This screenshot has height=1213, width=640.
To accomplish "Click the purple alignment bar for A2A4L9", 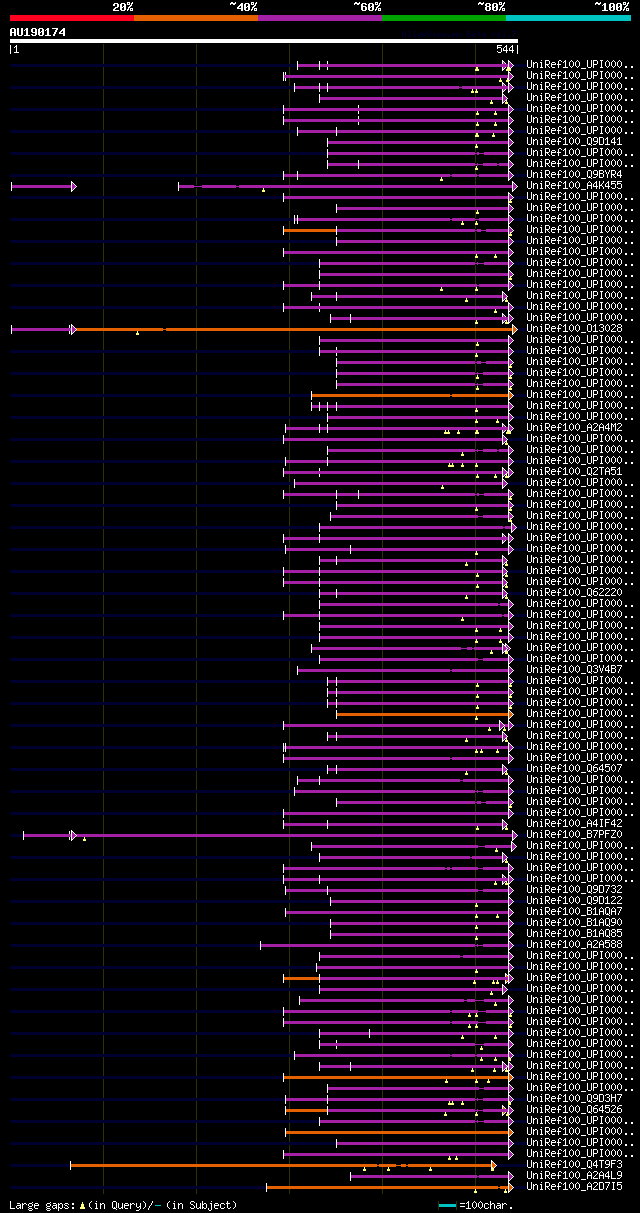I will click(431, 1176).
